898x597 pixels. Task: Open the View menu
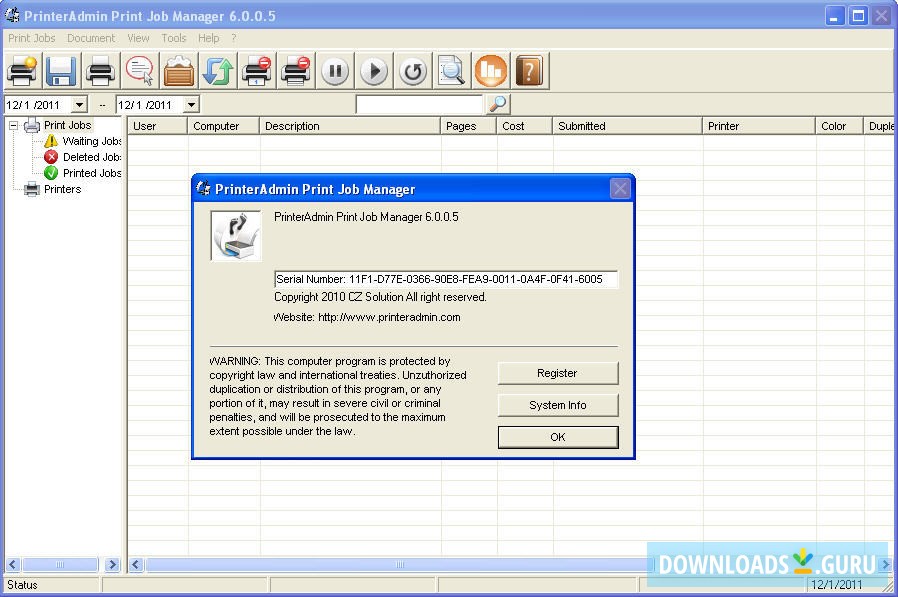139,38
